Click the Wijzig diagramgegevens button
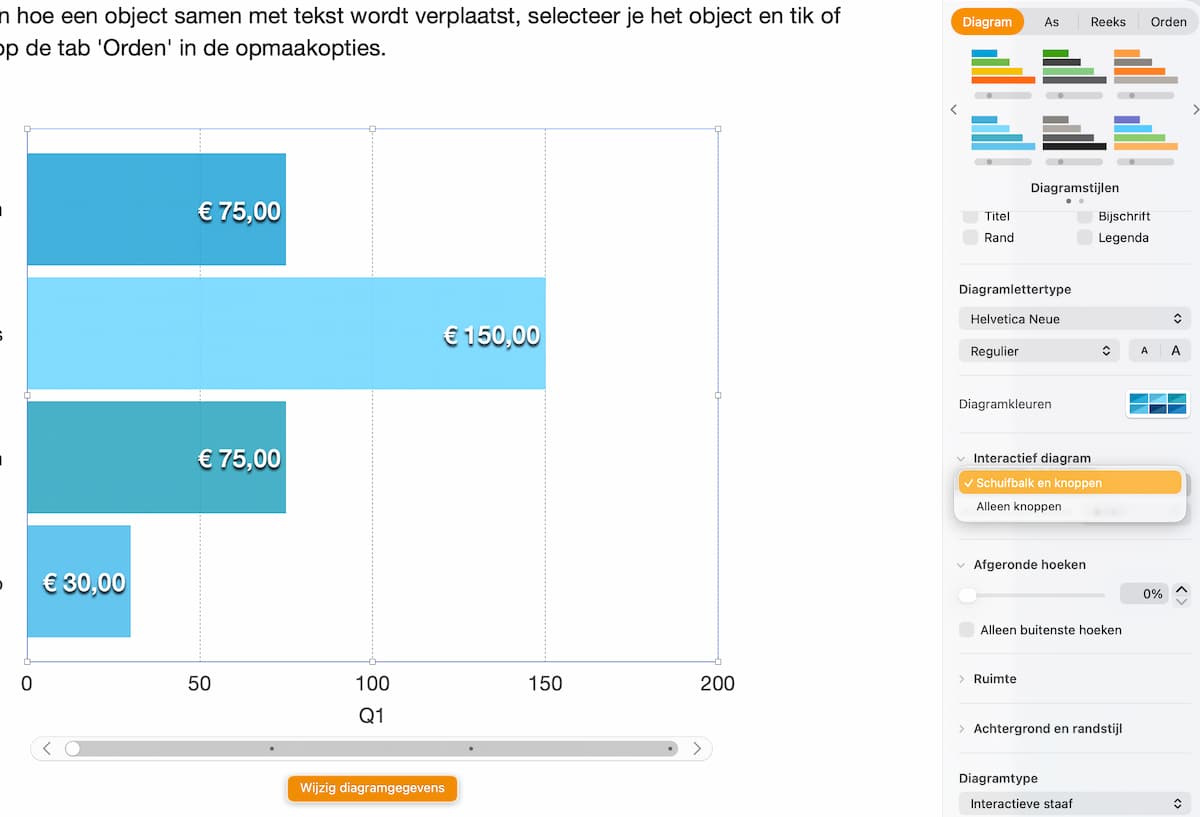The width and height of the screenshot is (1200, 817). 372,788
